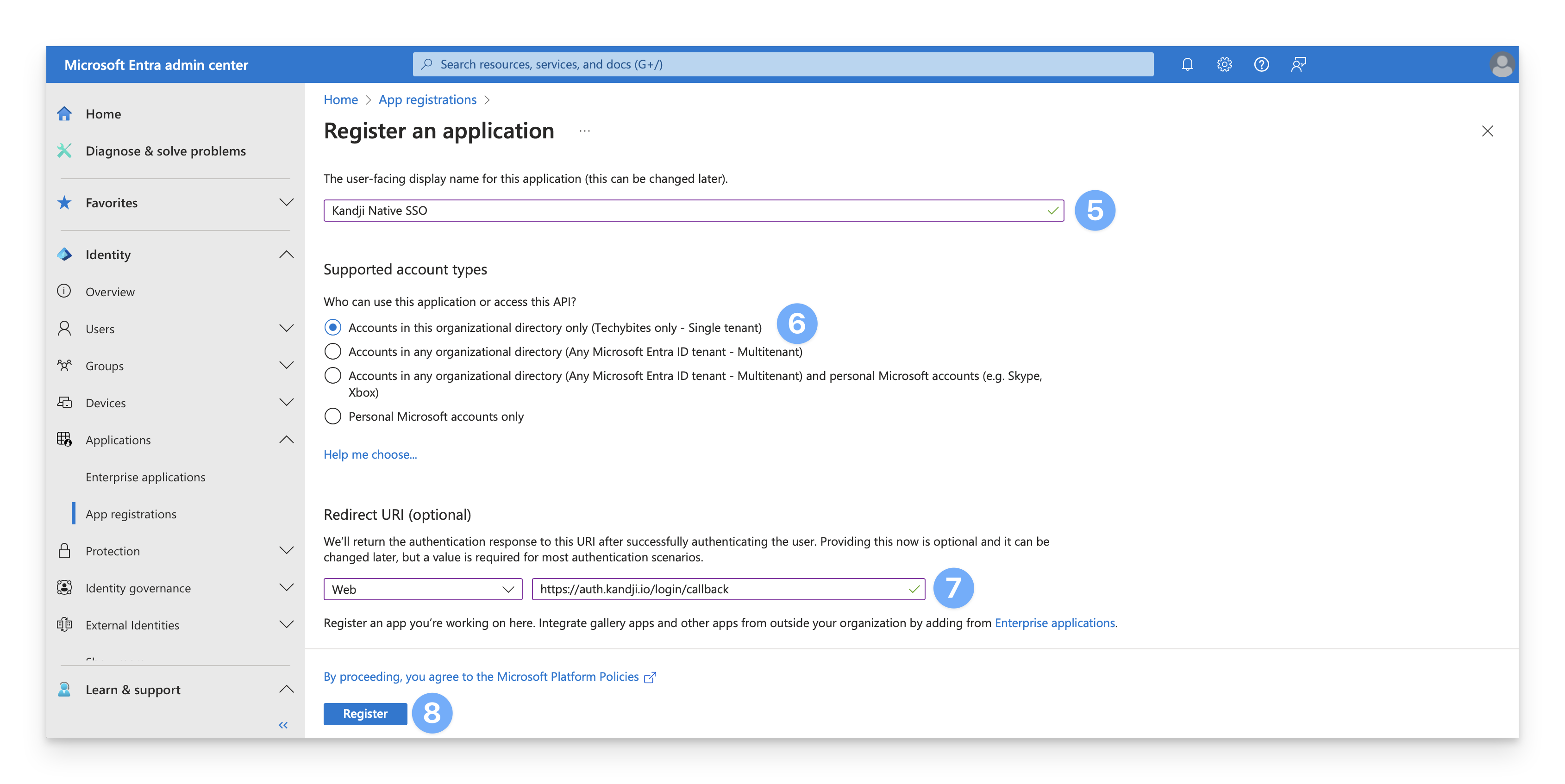The height and width of the screenshot is (784, 1565).
Task: Click the Microsoft Entra admin center title
Action: [x=156, y=64]
